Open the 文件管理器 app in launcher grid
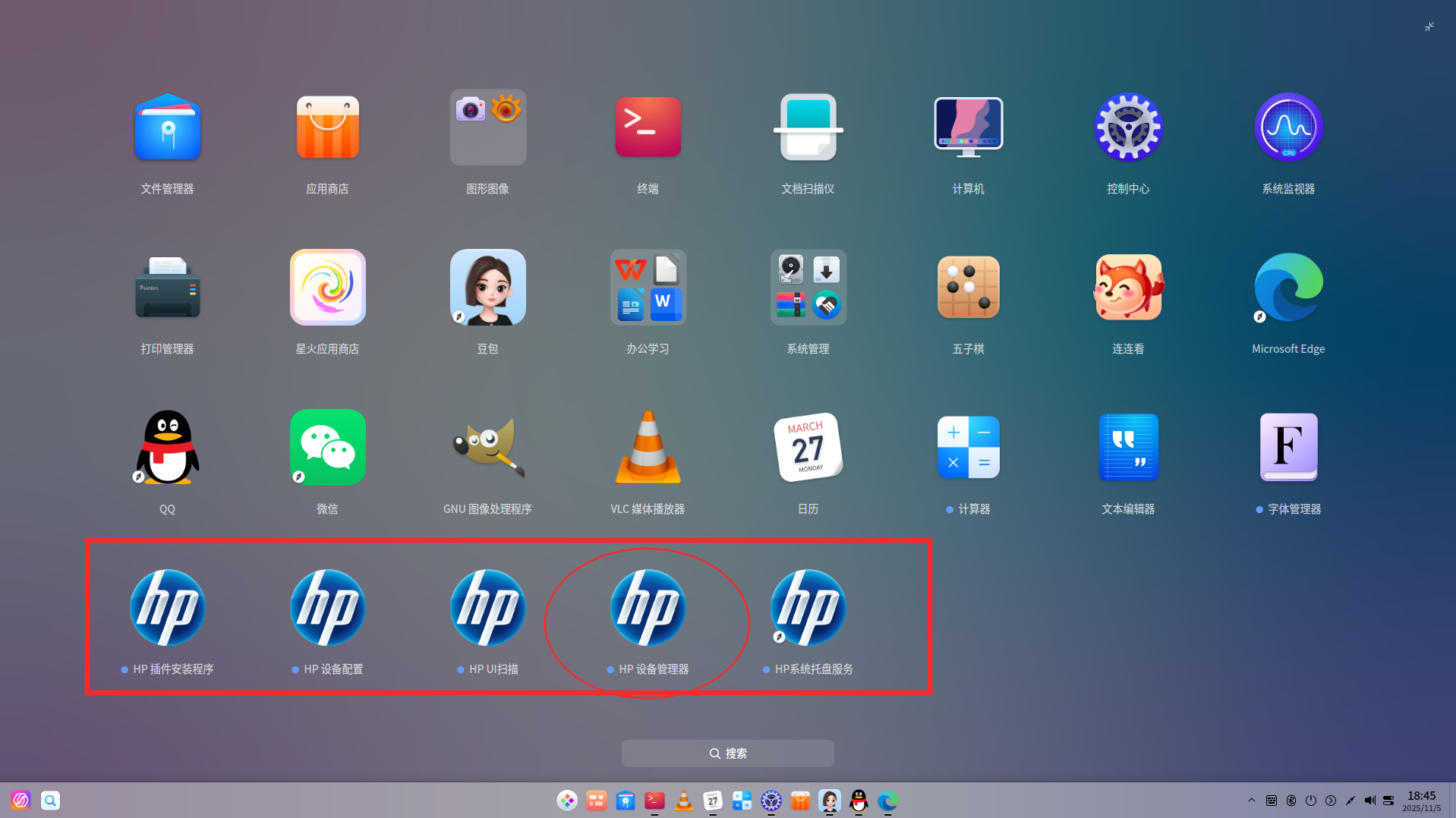 click(x=167, y=127)
